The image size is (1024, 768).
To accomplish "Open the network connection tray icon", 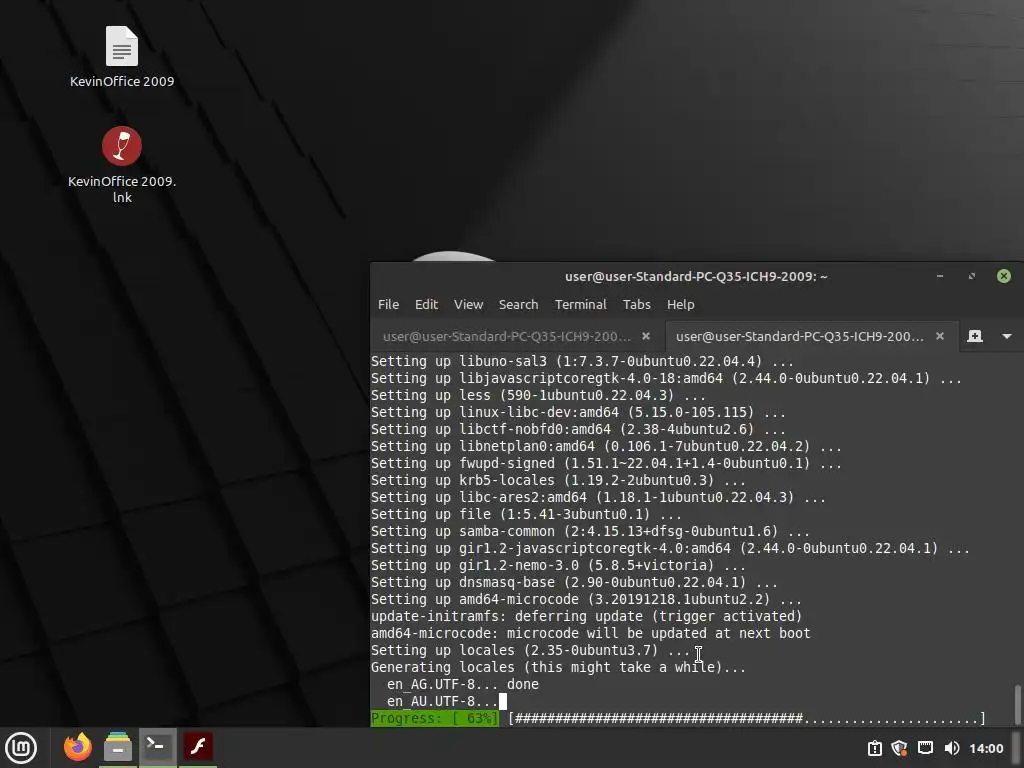I will click(x=925, y=748).
